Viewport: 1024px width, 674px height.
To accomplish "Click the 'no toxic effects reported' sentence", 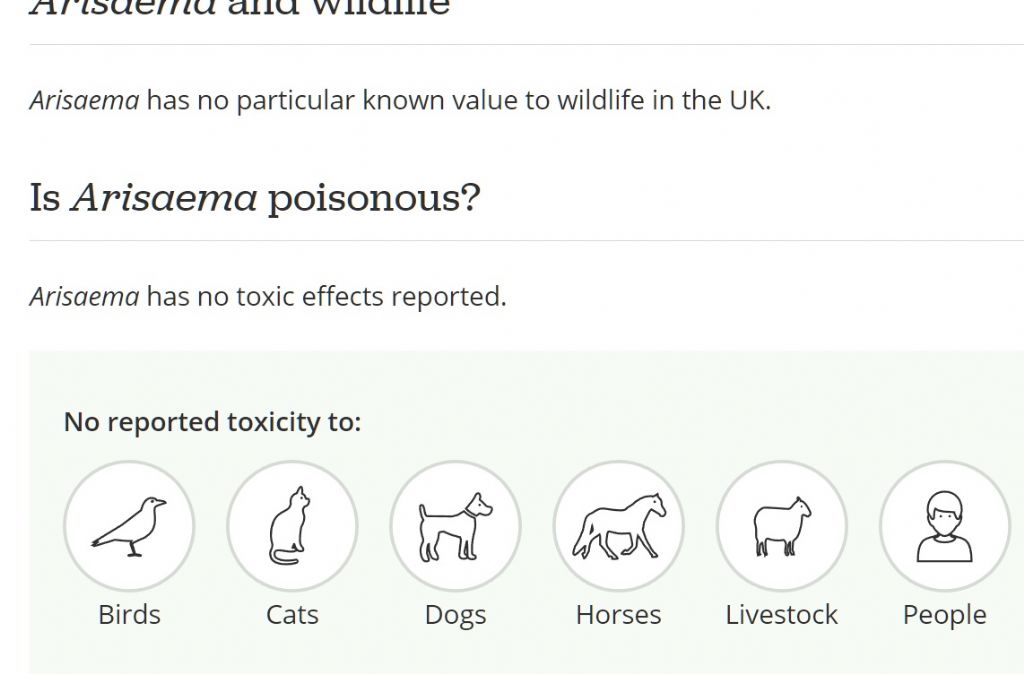I will [x=268, y=297].
